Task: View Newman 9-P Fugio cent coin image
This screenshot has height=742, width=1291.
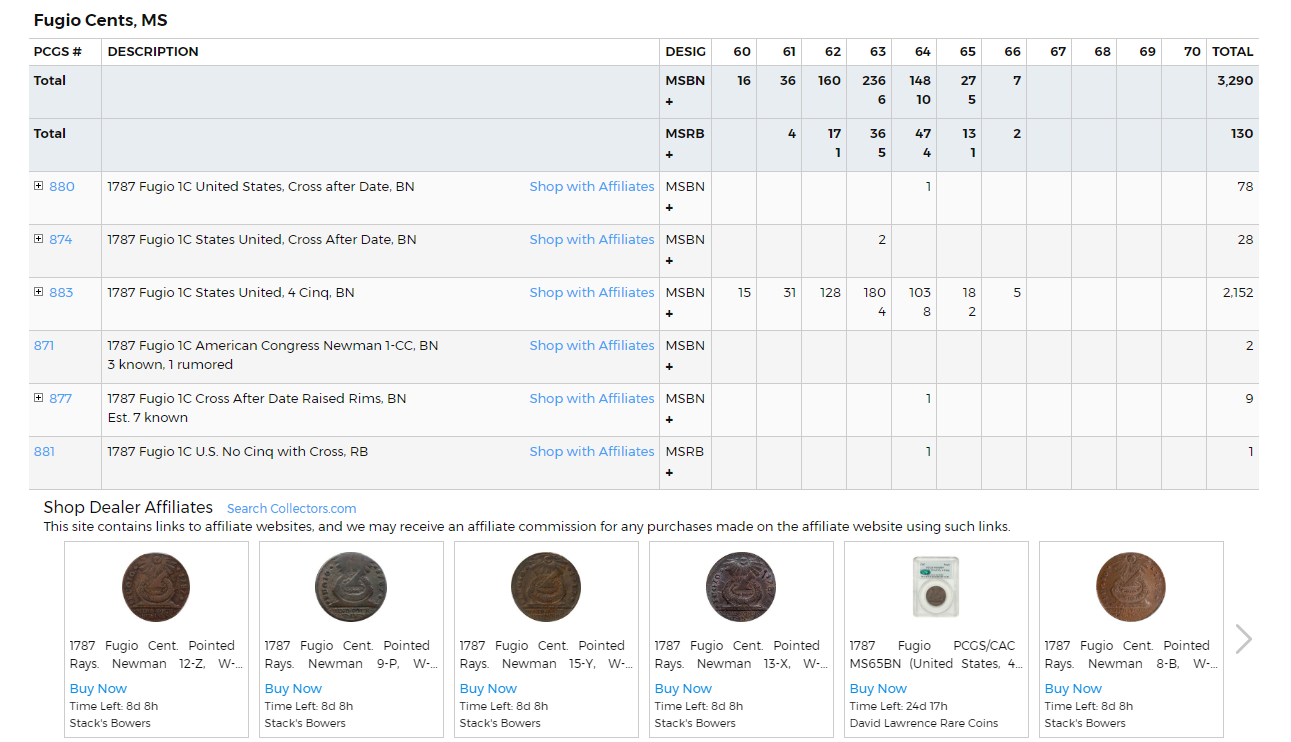Action: tap(351, 587)
